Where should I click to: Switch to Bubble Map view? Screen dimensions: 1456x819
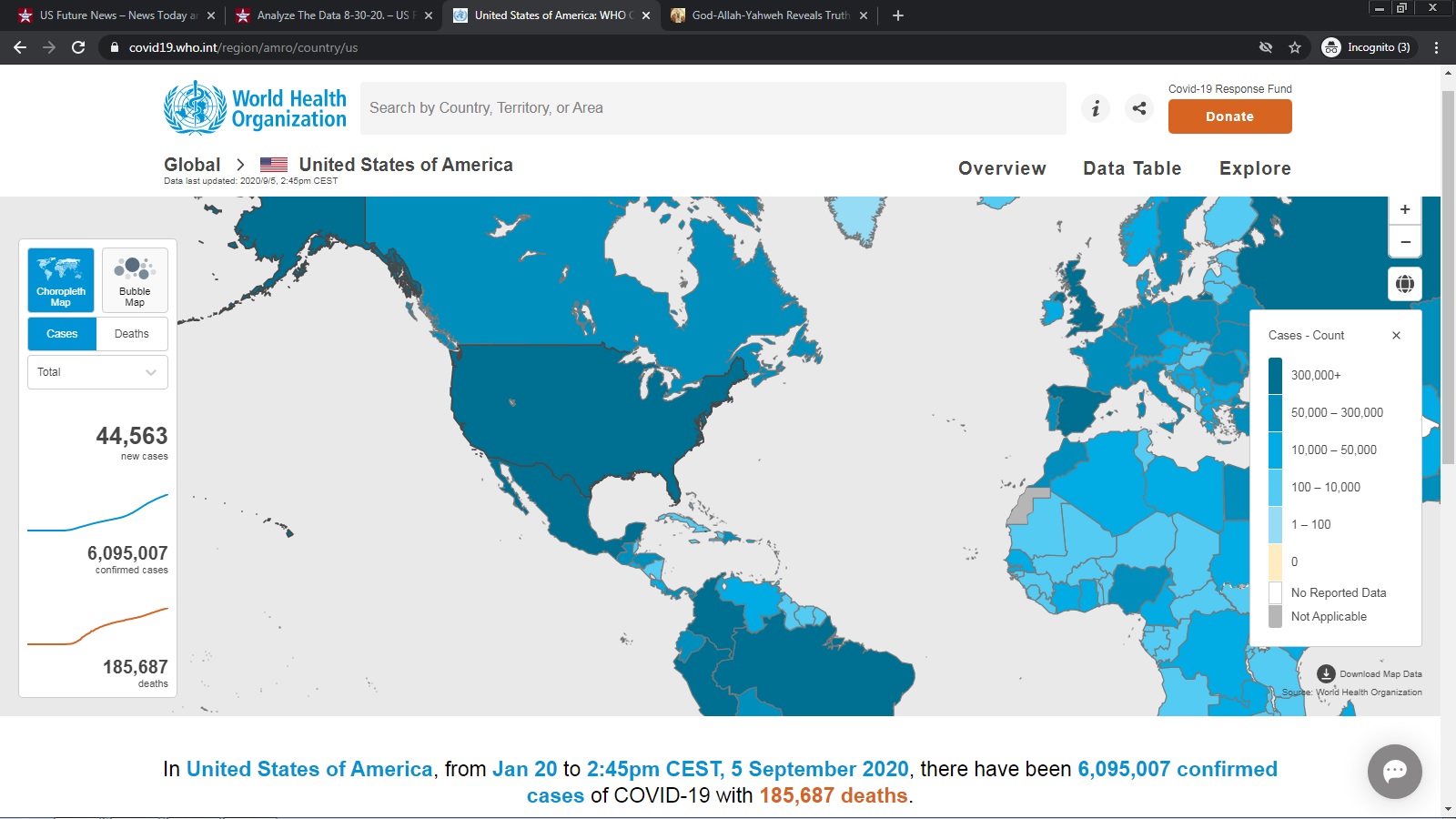click(x=135, y=280)
